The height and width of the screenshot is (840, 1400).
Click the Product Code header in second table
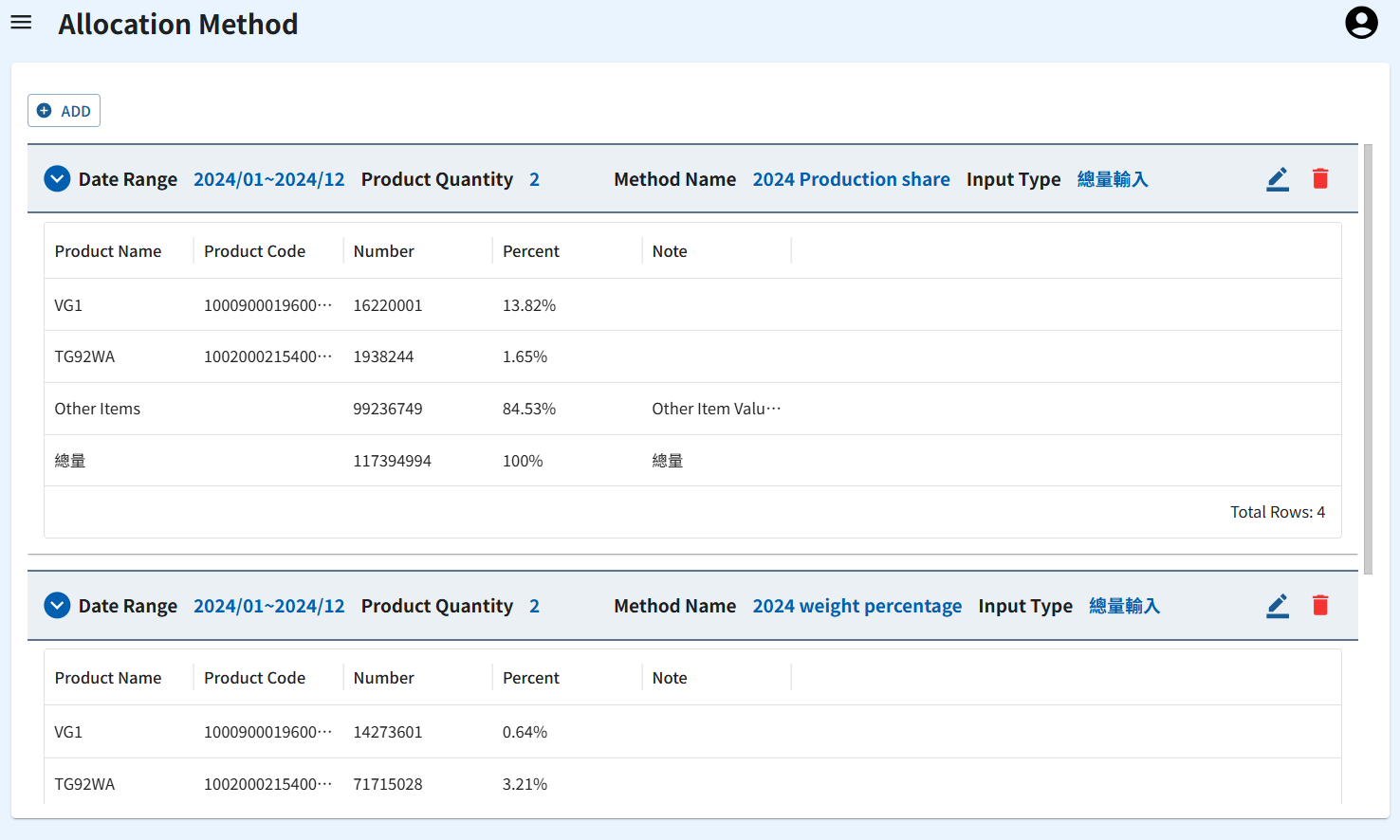click(254, 678)
